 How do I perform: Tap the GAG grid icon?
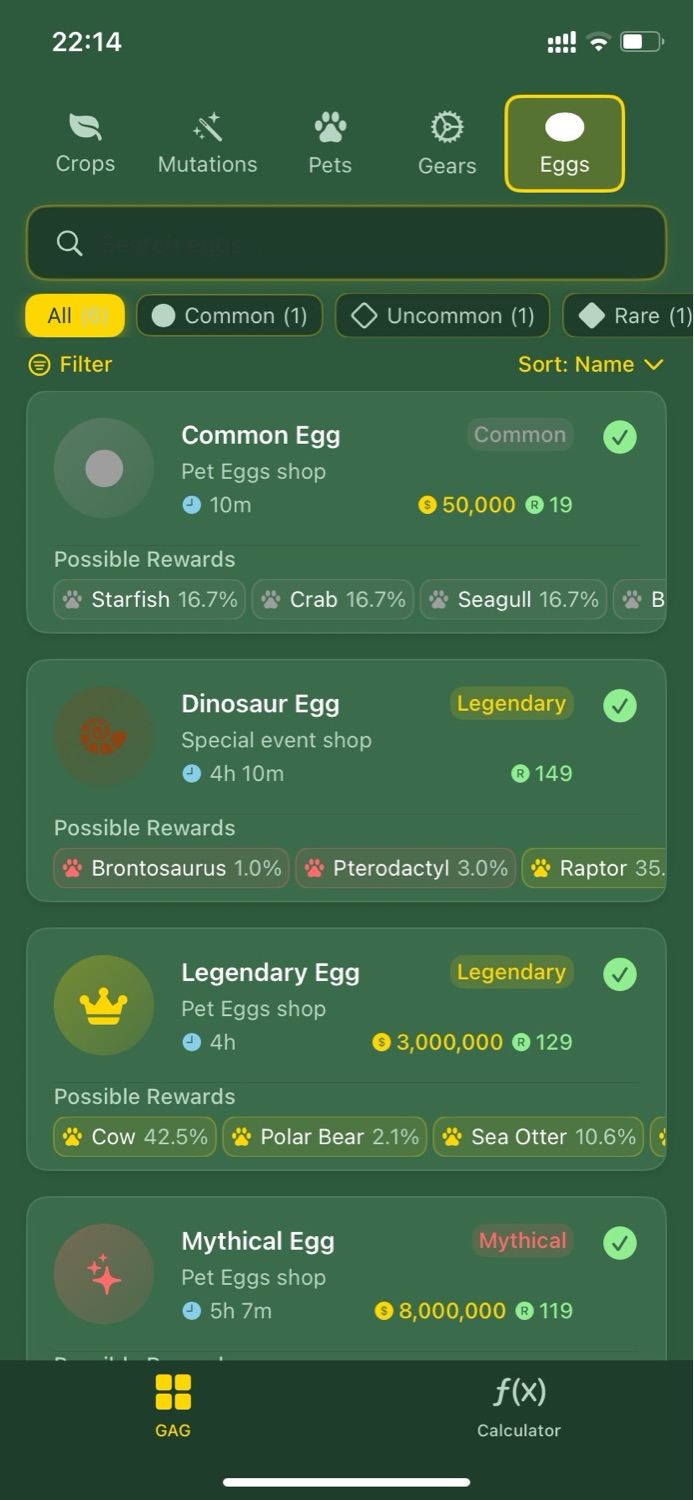(173, 1393)
